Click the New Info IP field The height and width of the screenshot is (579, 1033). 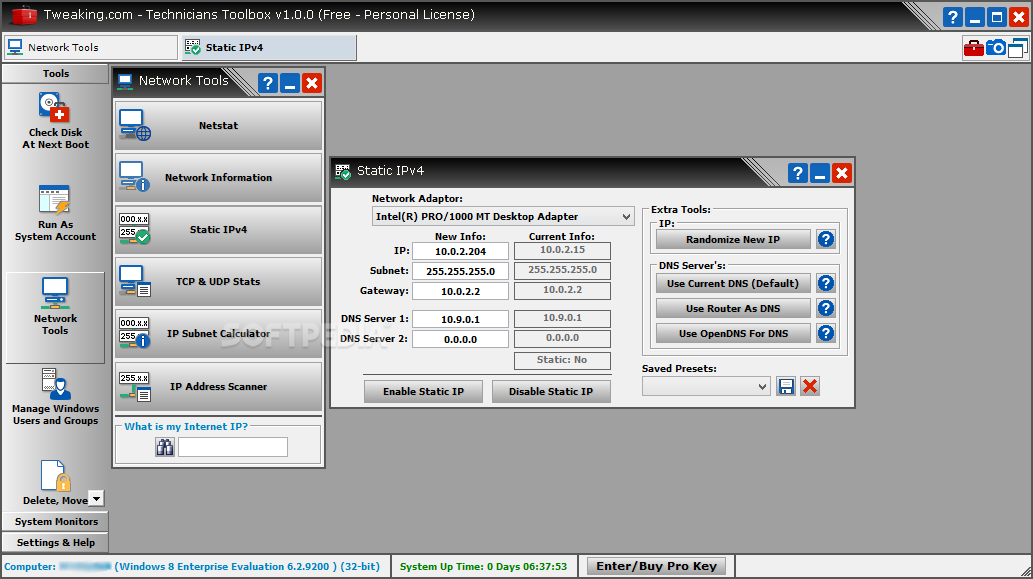(x=461, y=251)
